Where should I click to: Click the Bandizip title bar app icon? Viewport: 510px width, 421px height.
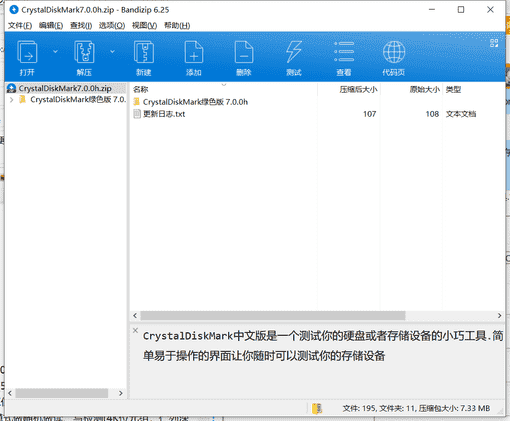[14, 10]
